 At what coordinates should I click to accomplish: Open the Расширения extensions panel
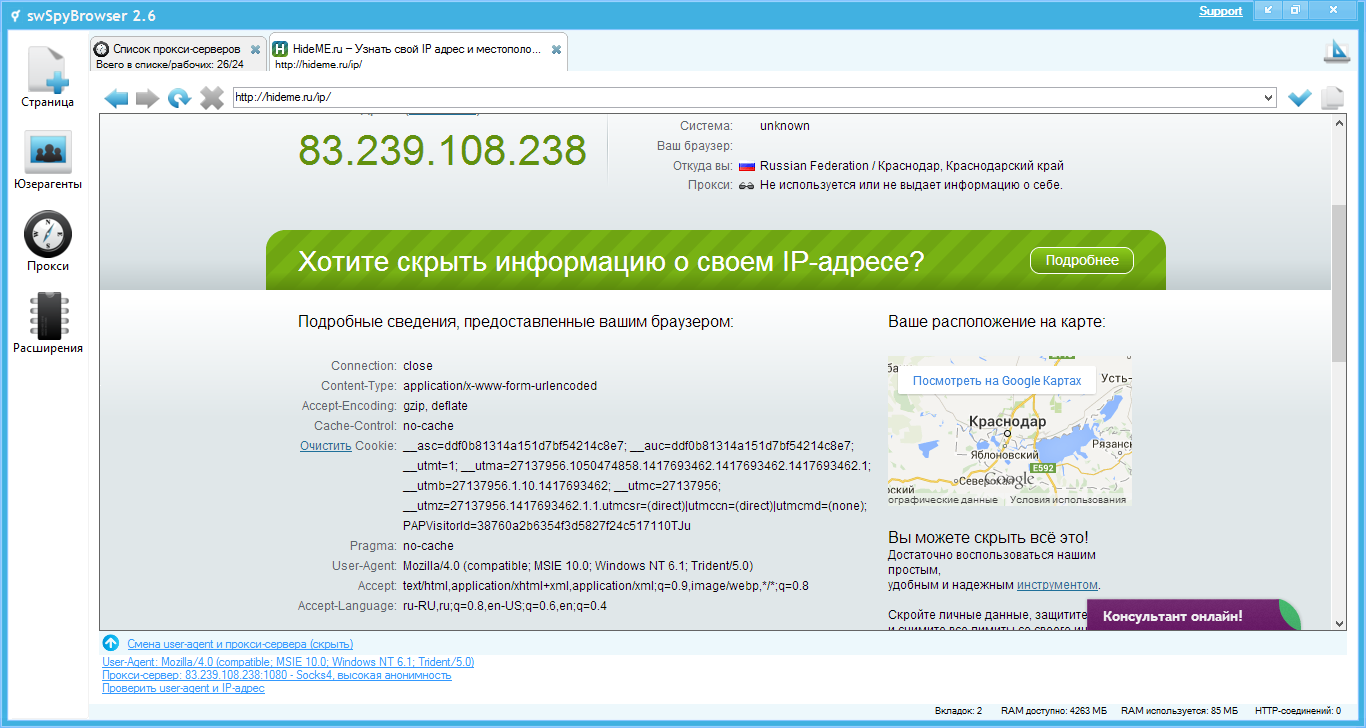click(x=47, y=324)
